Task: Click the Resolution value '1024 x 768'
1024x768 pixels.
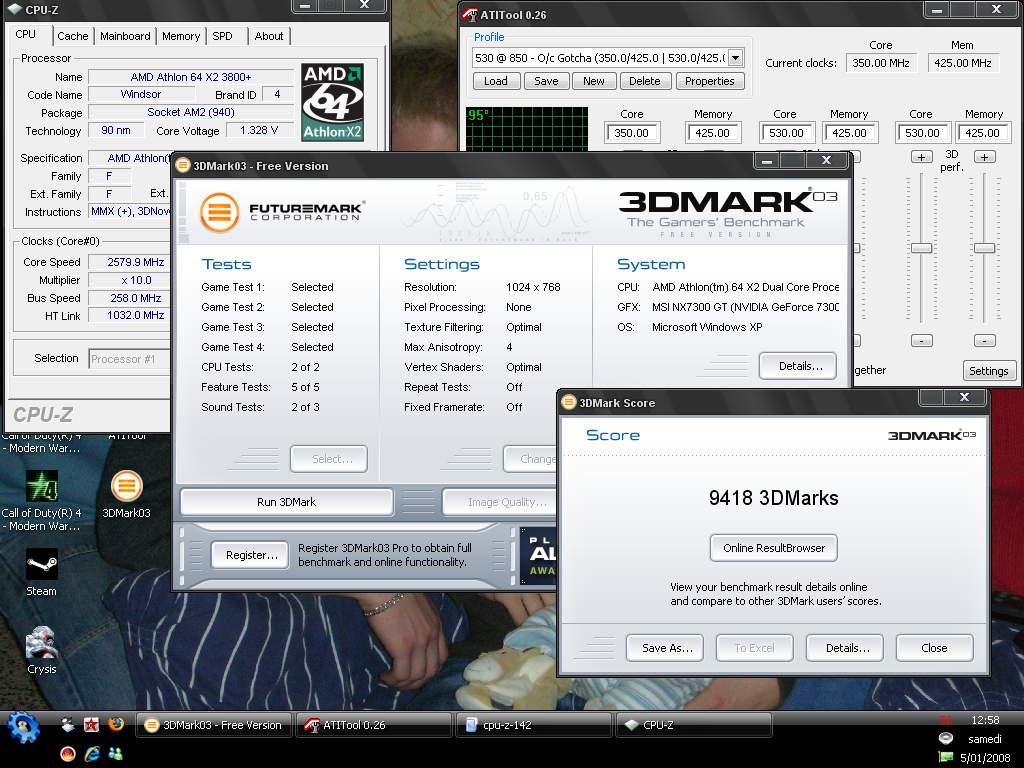Action: click(x=533, y=287)
